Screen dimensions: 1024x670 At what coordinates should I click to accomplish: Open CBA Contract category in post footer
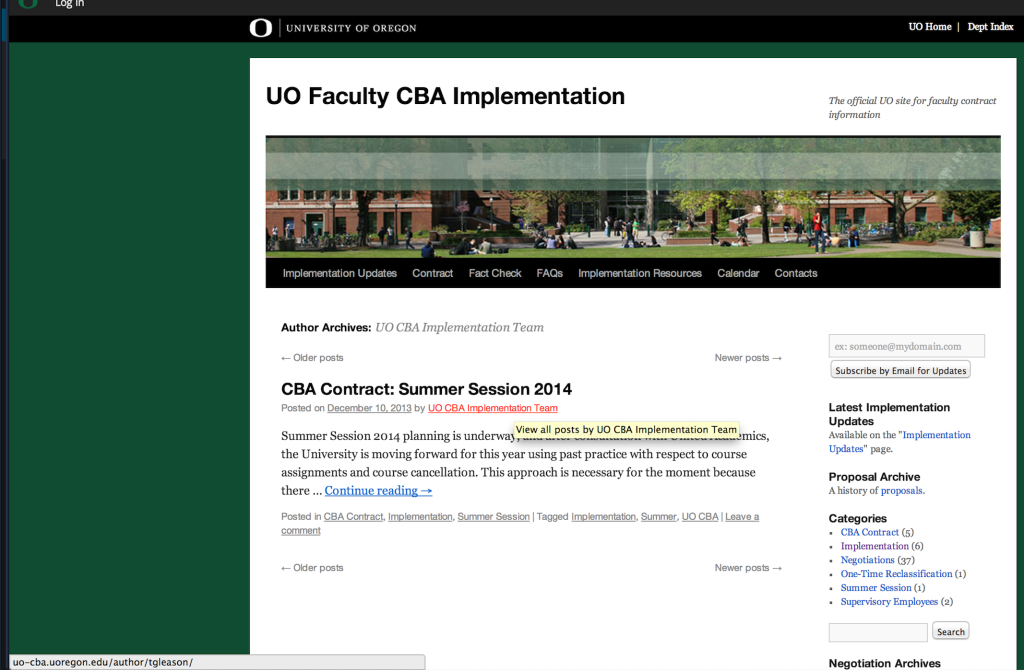tap(353, 517)
